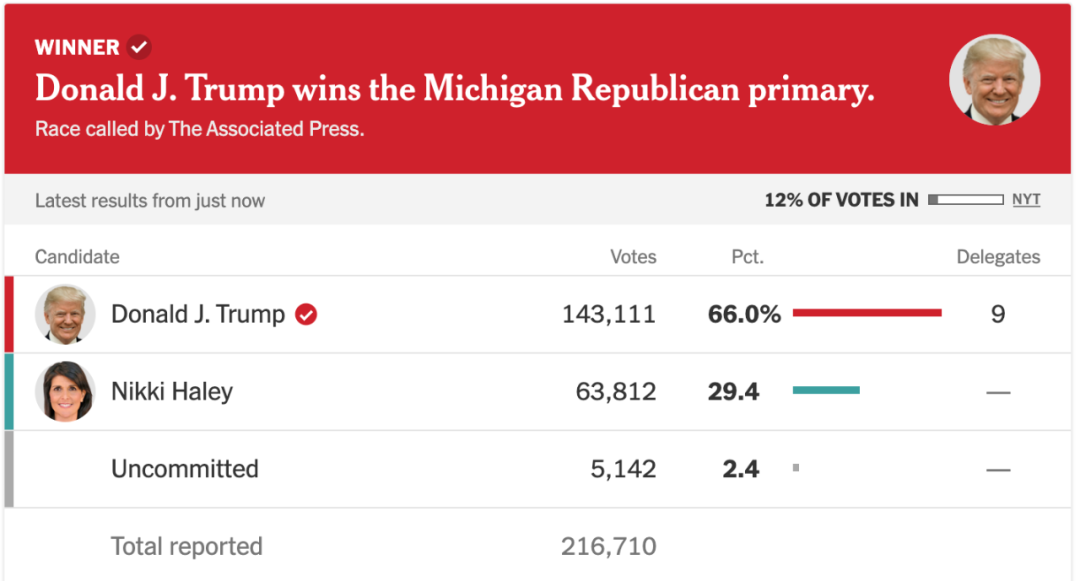Click the Delegates column header
This screenshot has height=581, width=1080.
pos(998,257)
